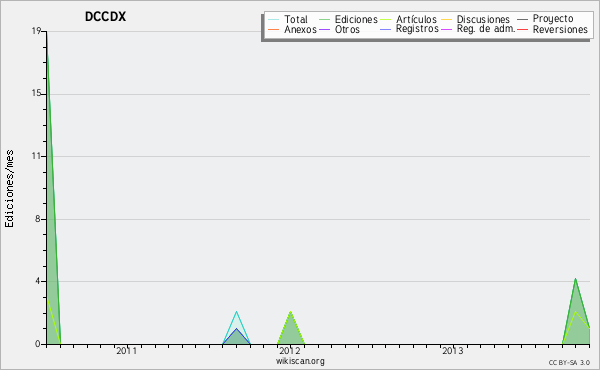600x370 pixels.
Task: Click the 2013 x-axis label
Action: click(x=453, y=351)
